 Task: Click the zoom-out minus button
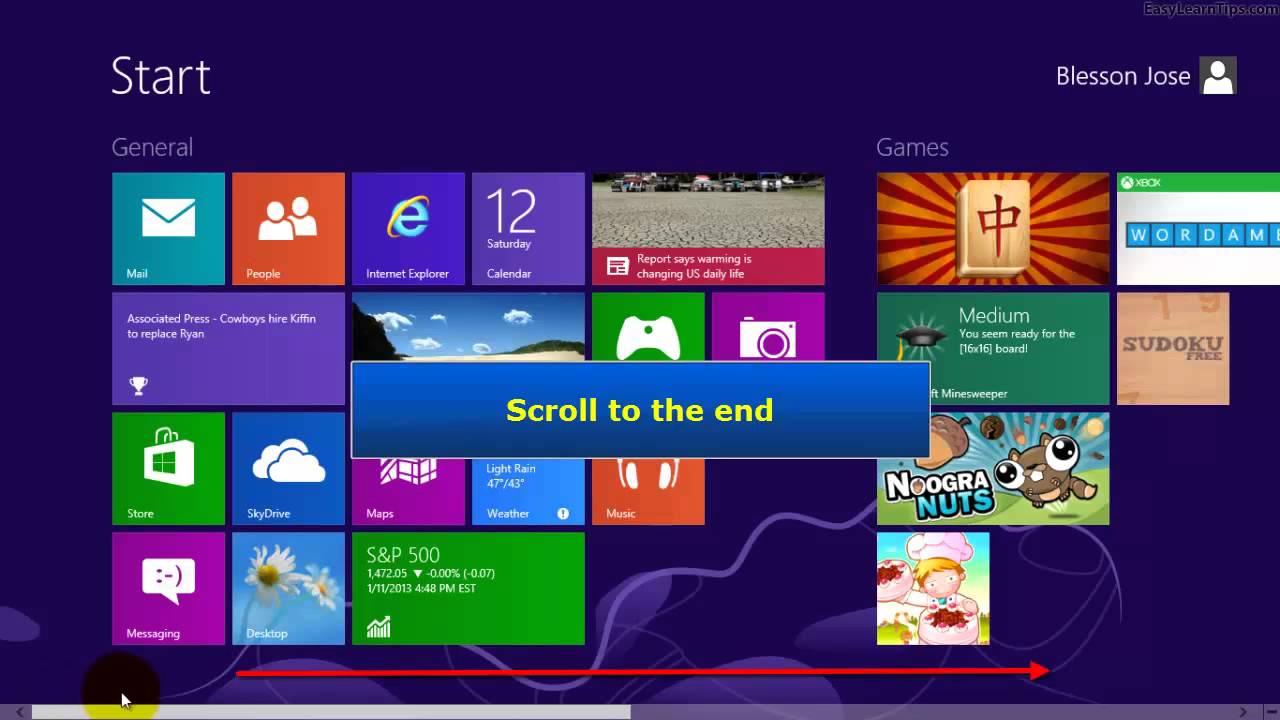(1271, 712)
